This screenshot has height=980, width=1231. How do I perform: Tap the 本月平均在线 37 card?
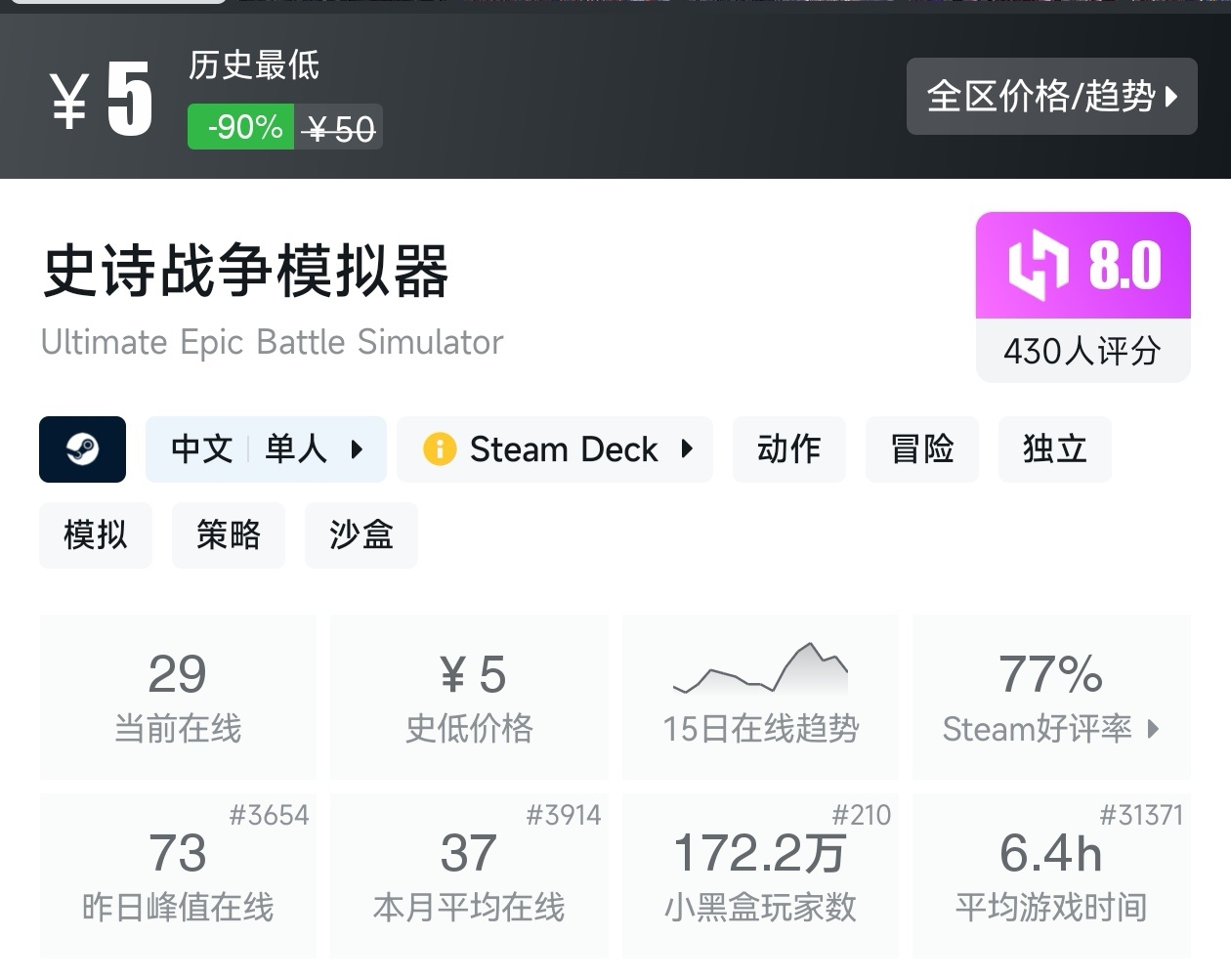pyautogui.click(x=469, y=875)
